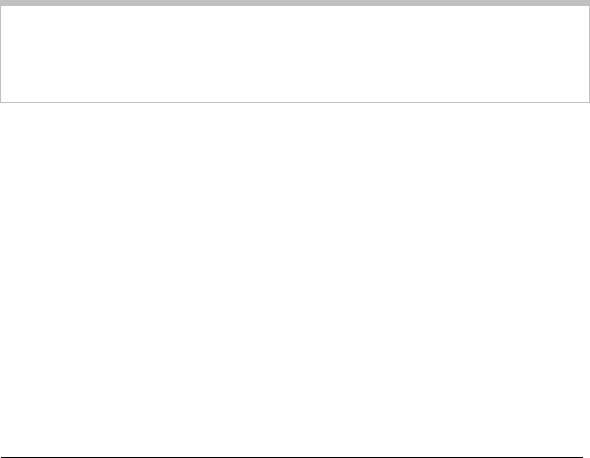The height and width of the screenshot is (458, 590).
Task: Click inside the empty bordered text box
Action: pos(295,54)
